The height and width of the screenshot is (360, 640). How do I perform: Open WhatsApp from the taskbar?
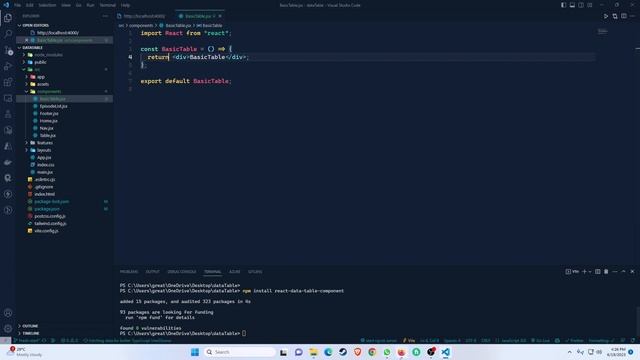click(x=387, y=352)
